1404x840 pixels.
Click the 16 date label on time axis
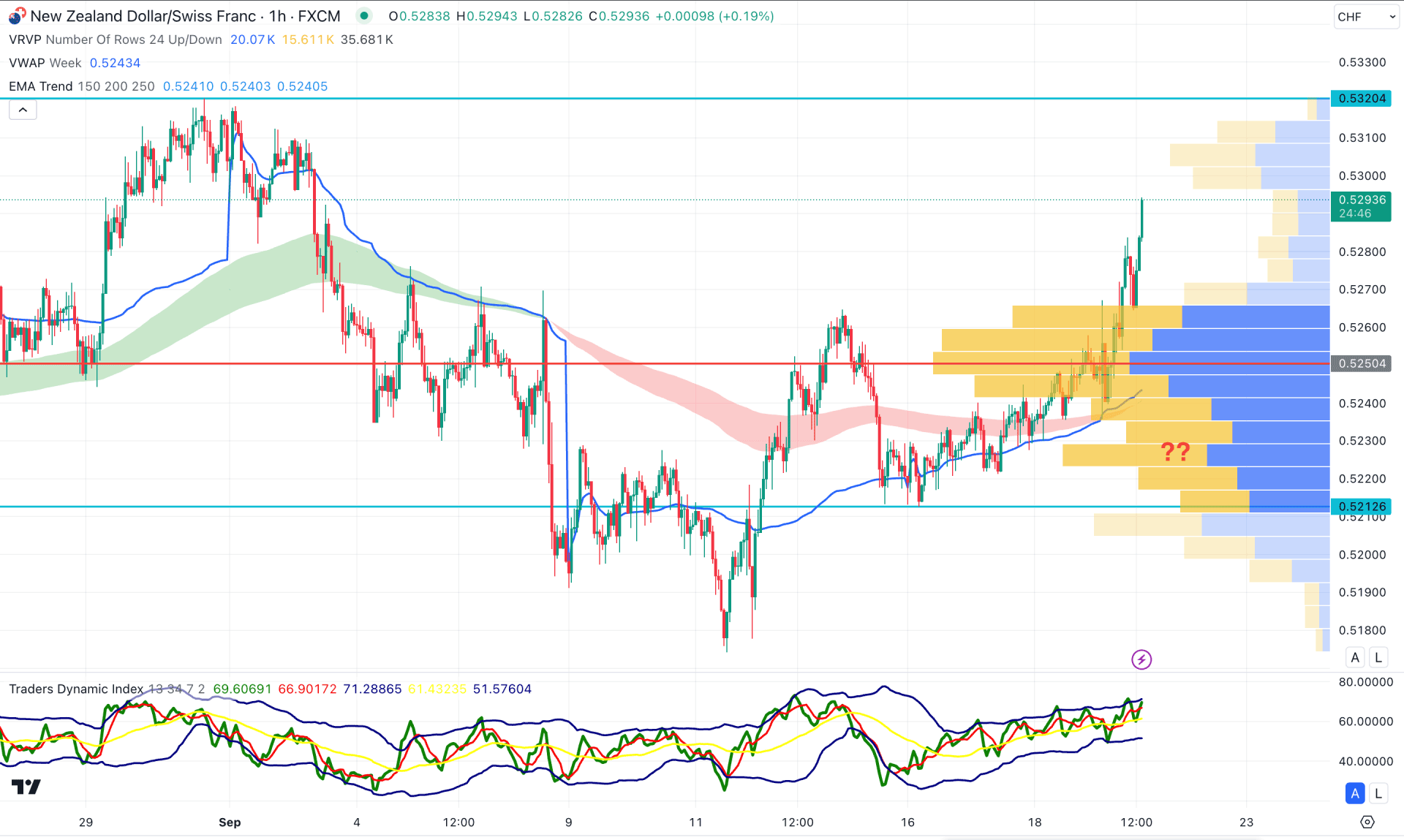907,822
